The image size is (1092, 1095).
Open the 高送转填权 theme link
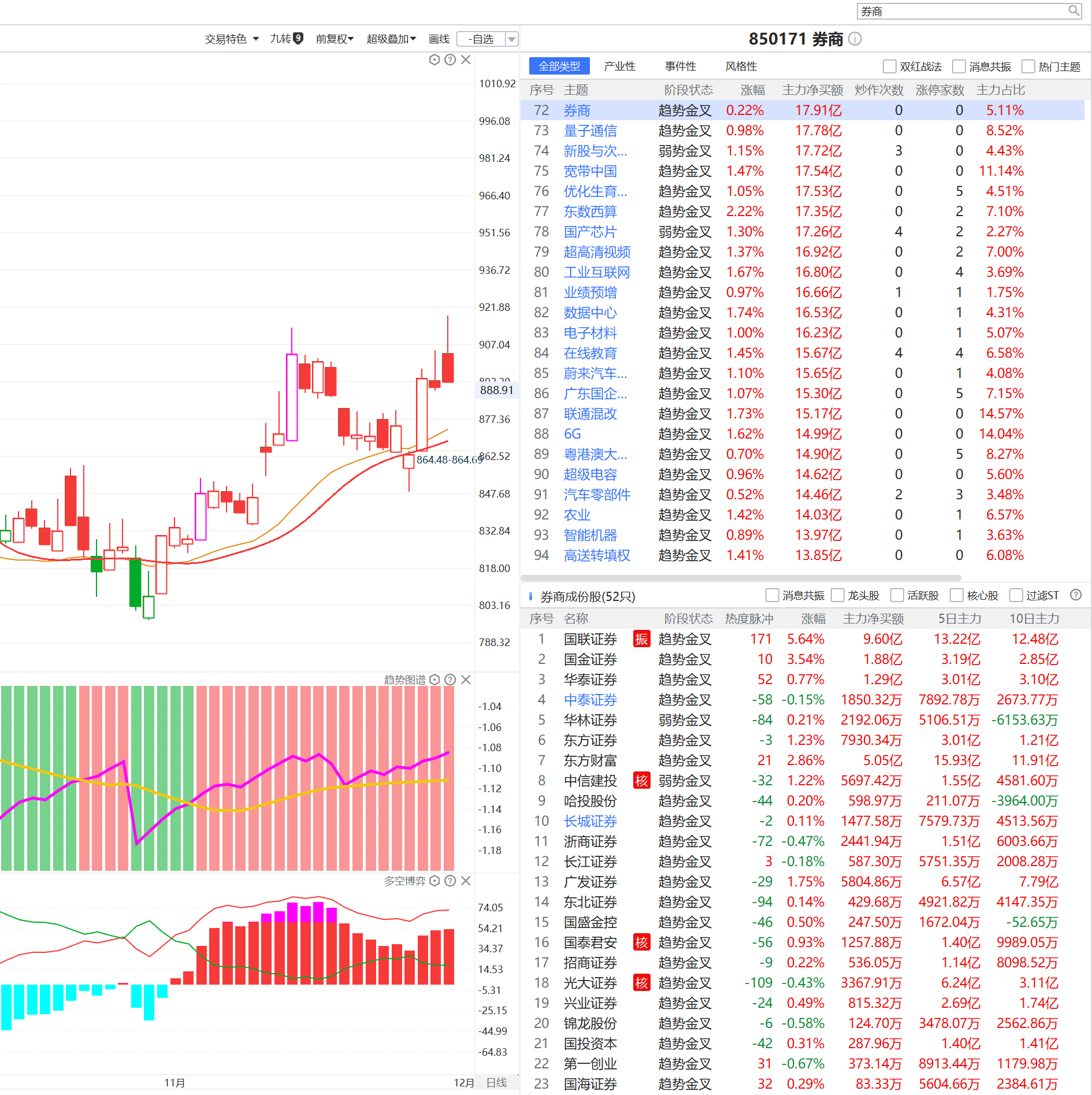pos(597,555)
